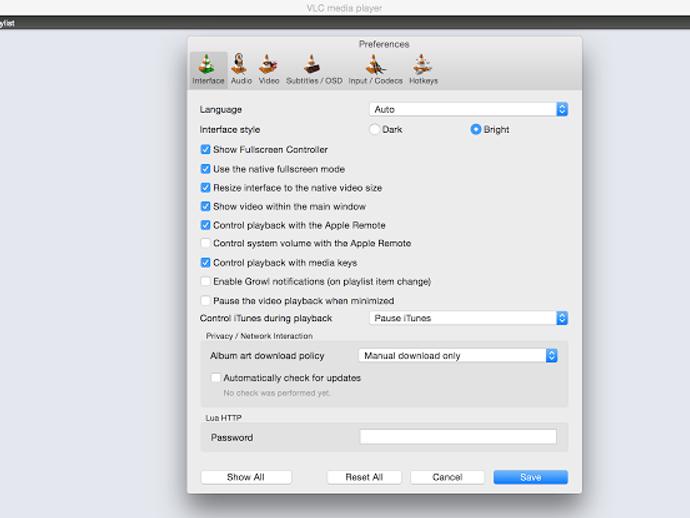Disable Control playback with the Apple Remote
The image size is (690, 518).
point(205,225)
